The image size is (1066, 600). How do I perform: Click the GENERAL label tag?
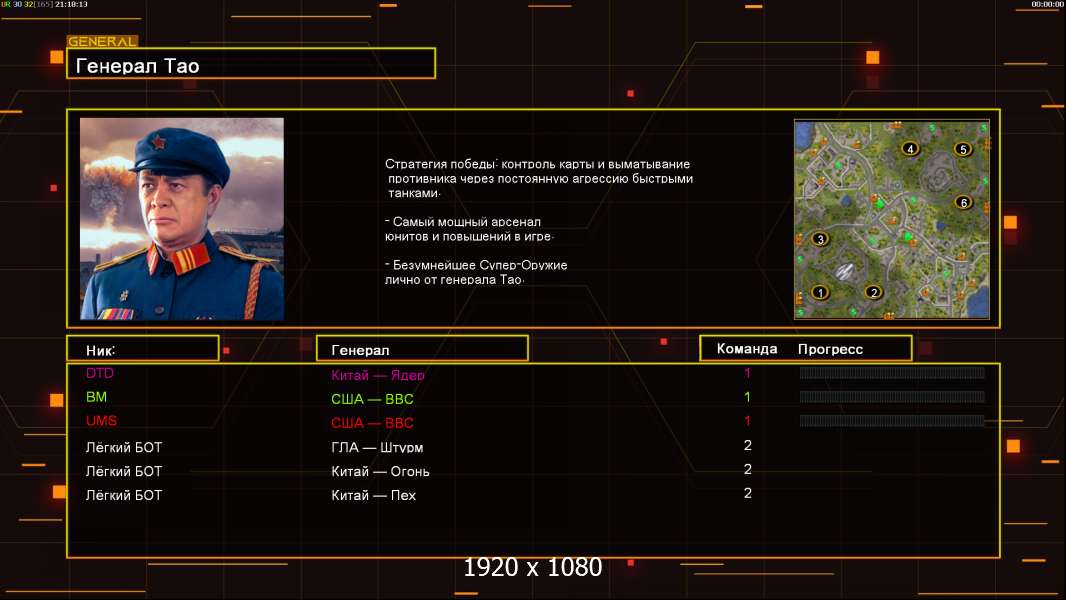coord(103,41)
